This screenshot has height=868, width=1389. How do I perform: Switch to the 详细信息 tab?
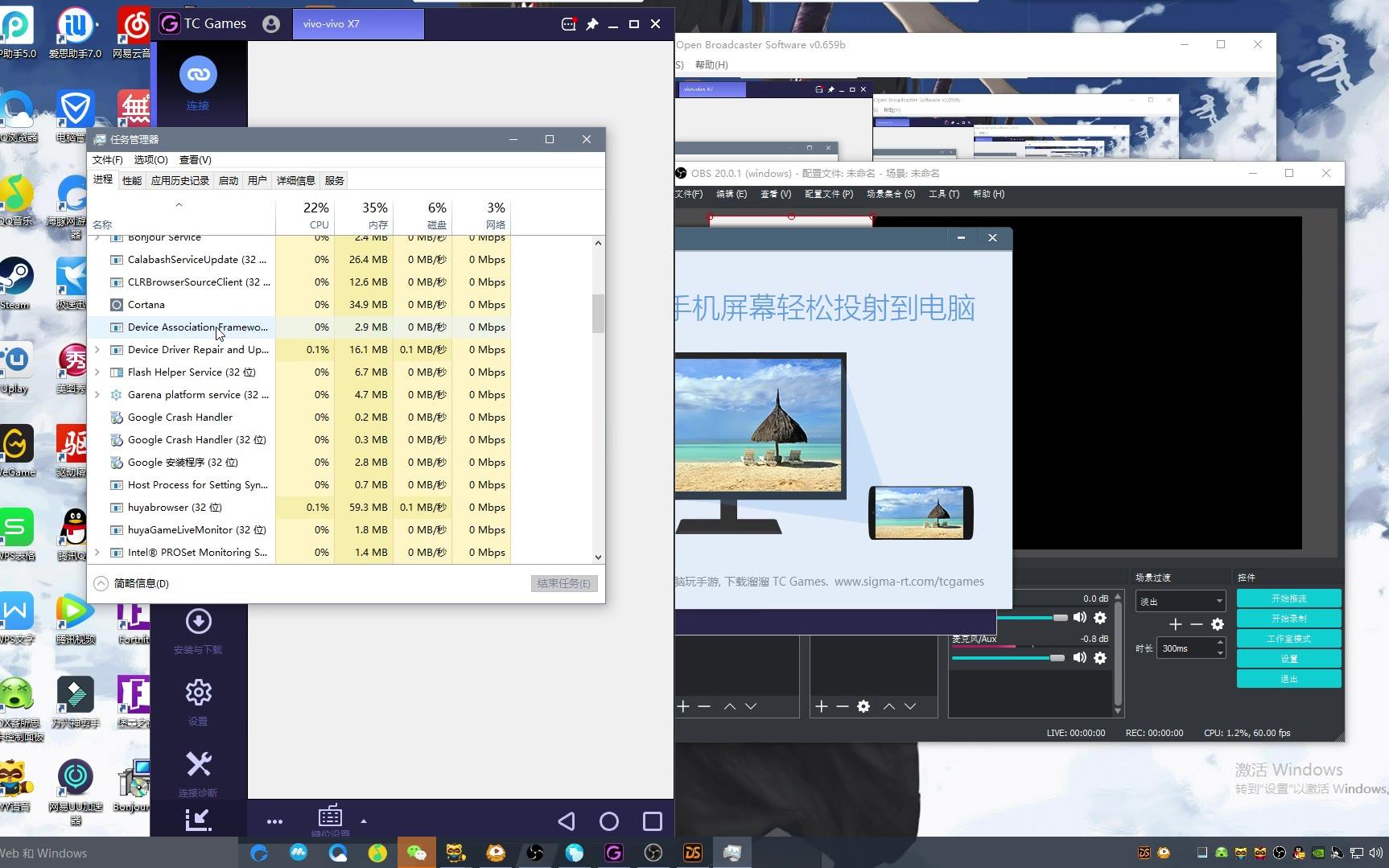point(296,181)
